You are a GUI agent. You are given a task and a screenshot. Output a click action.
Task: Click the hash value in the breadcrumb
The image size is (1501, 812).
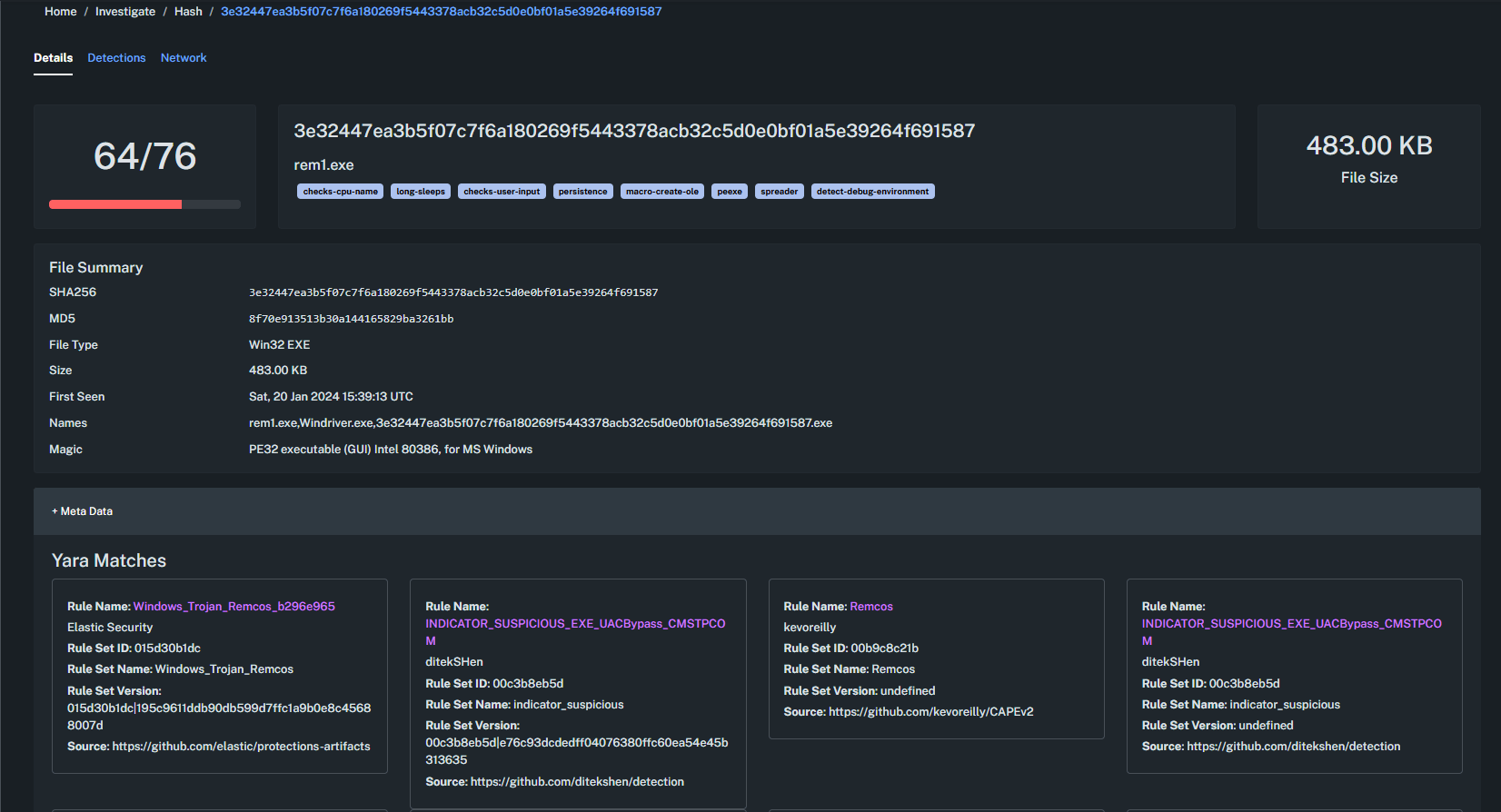pos(441,12)
